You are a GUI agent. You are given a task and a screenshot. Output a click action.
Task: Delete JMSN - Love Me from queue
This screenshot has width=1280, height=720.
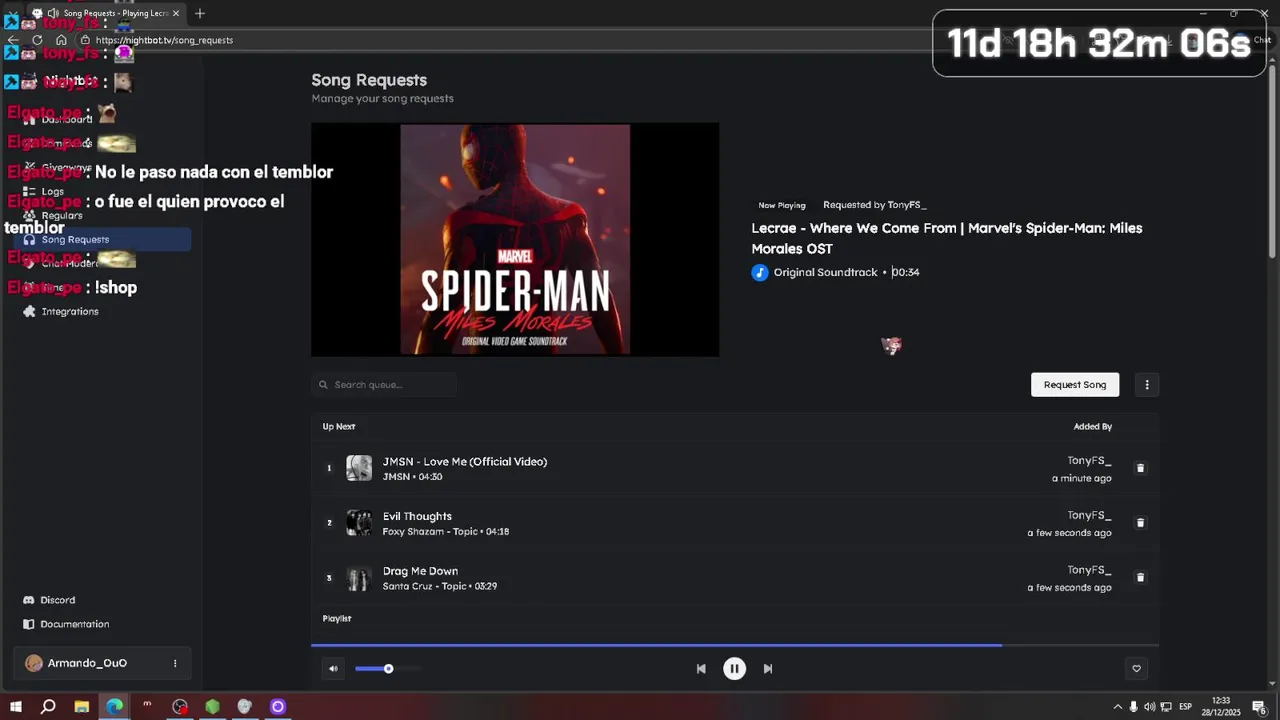[x=1140, y=468]
